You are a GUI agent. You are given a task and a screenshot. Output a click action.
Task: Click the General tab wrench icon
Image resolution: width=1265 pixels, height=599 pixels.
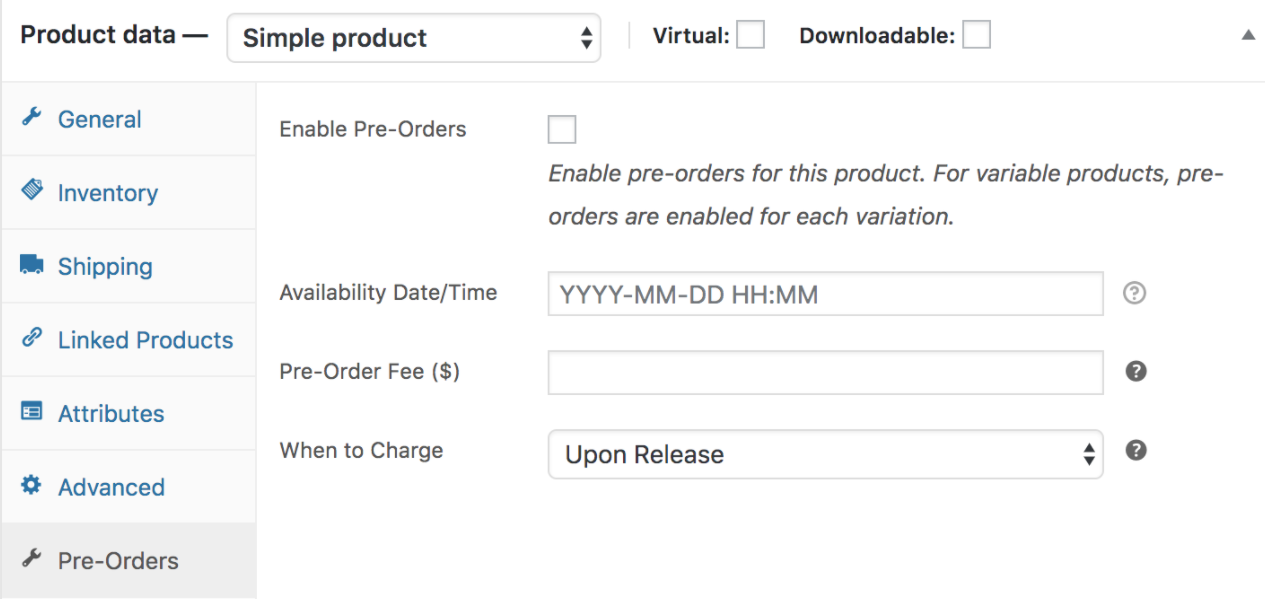click(x=32, y=118)
